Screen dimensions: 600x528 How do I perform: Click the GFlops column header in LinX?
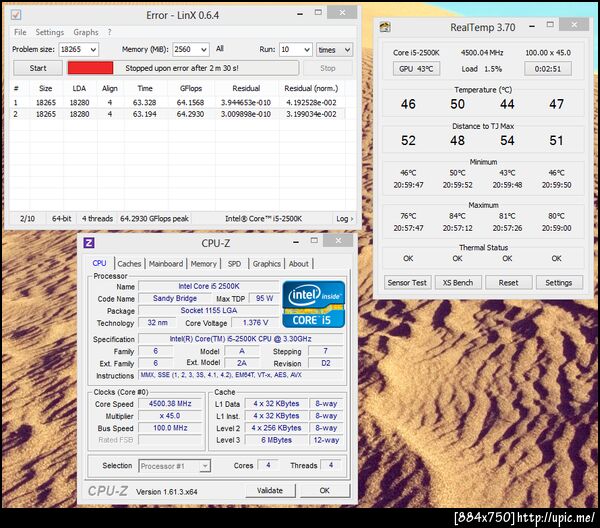click(x=191, y=88)
